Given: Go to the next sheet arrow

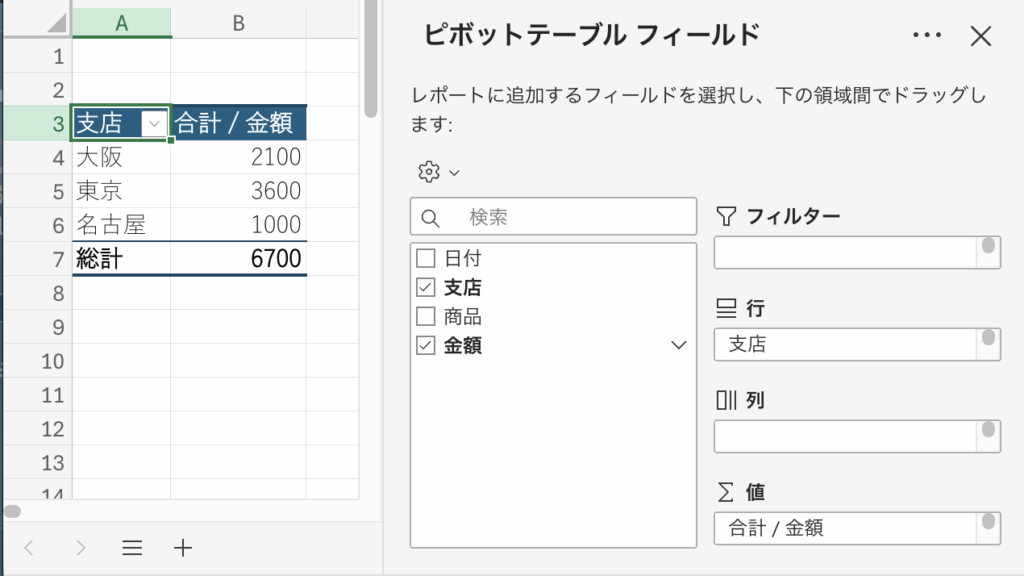Looking at the screenshot, I should [x=81, y=547].
